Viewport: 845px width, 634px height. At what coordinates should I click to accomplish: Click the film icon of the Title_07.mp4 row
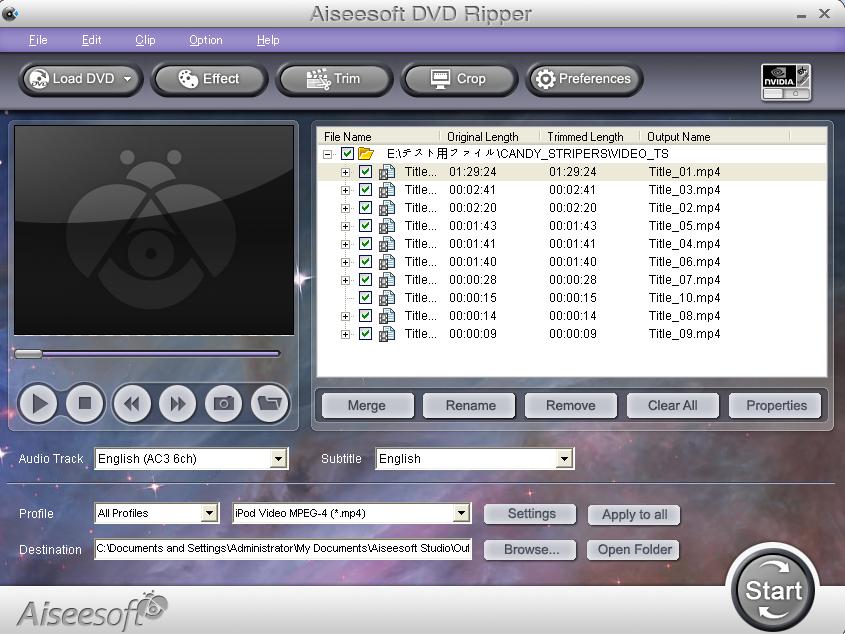(x=387, y=280)
